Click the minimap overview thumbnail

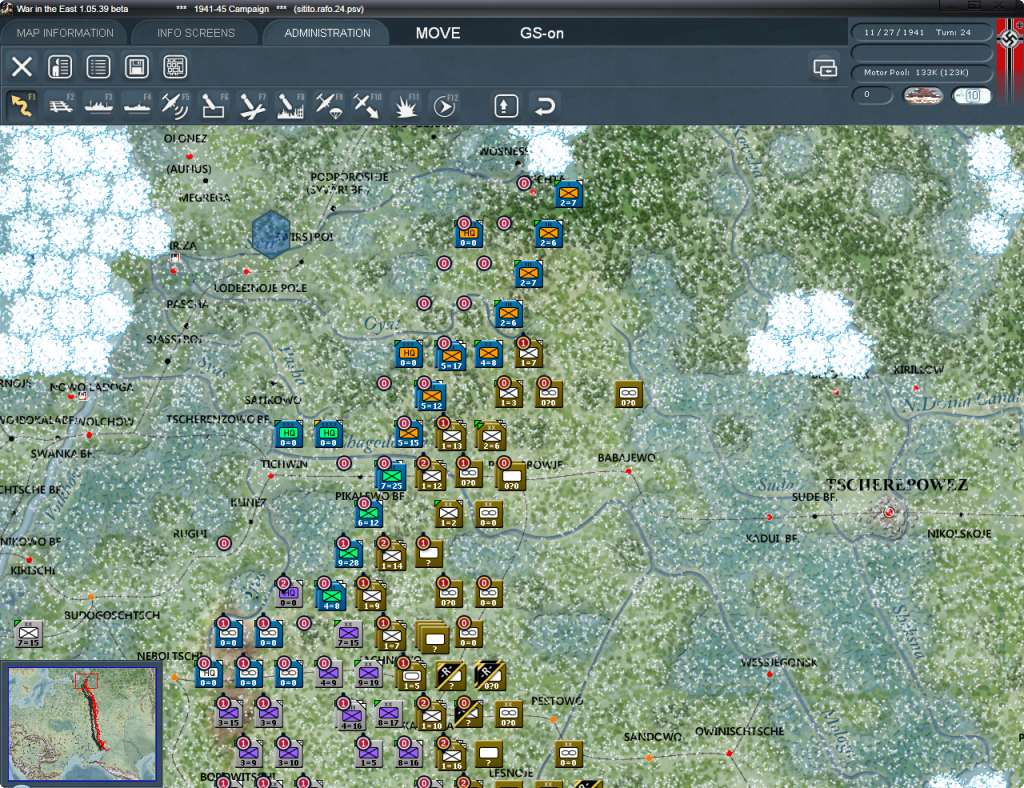[x=82, y=723]
